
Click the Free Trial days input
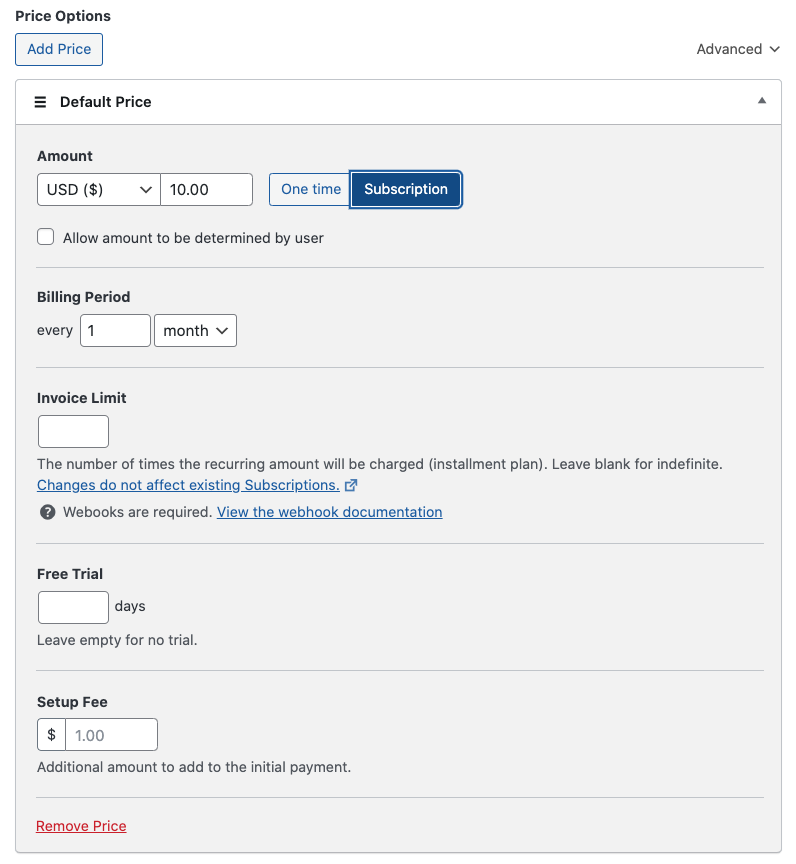pyautogui.click(x=73, y=607)
